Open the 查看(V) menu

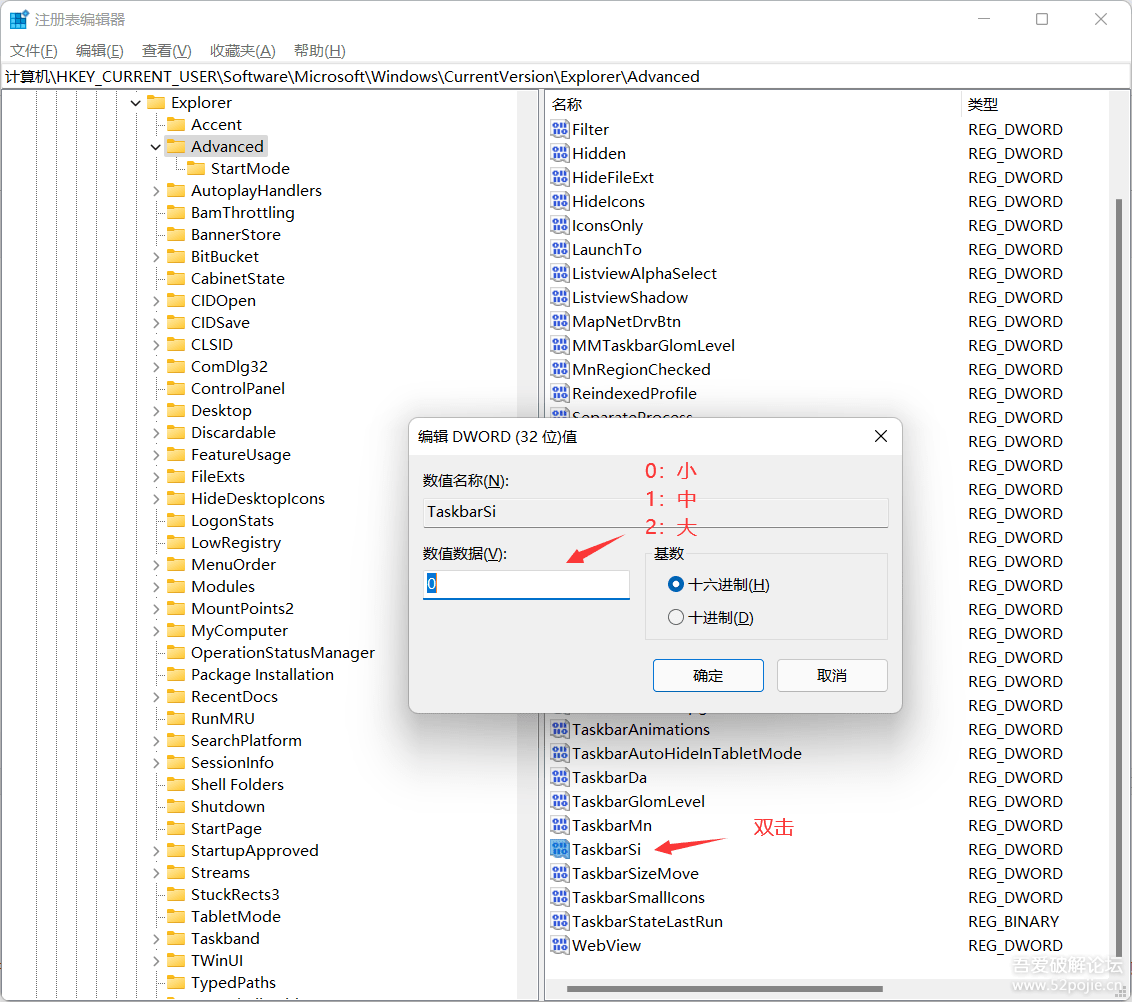(x=167, y=51)
